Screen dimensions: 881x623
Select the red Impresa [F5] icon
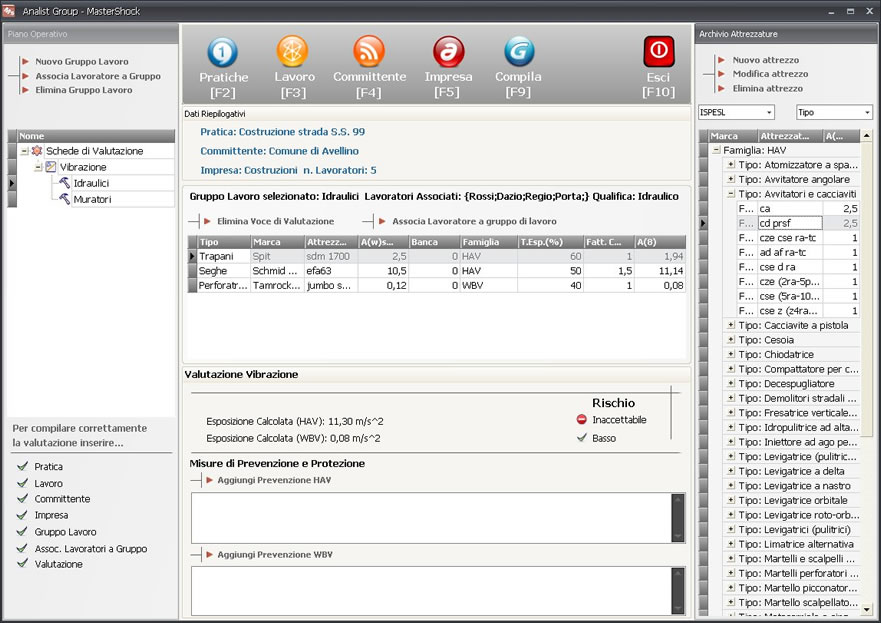[448, 52]
